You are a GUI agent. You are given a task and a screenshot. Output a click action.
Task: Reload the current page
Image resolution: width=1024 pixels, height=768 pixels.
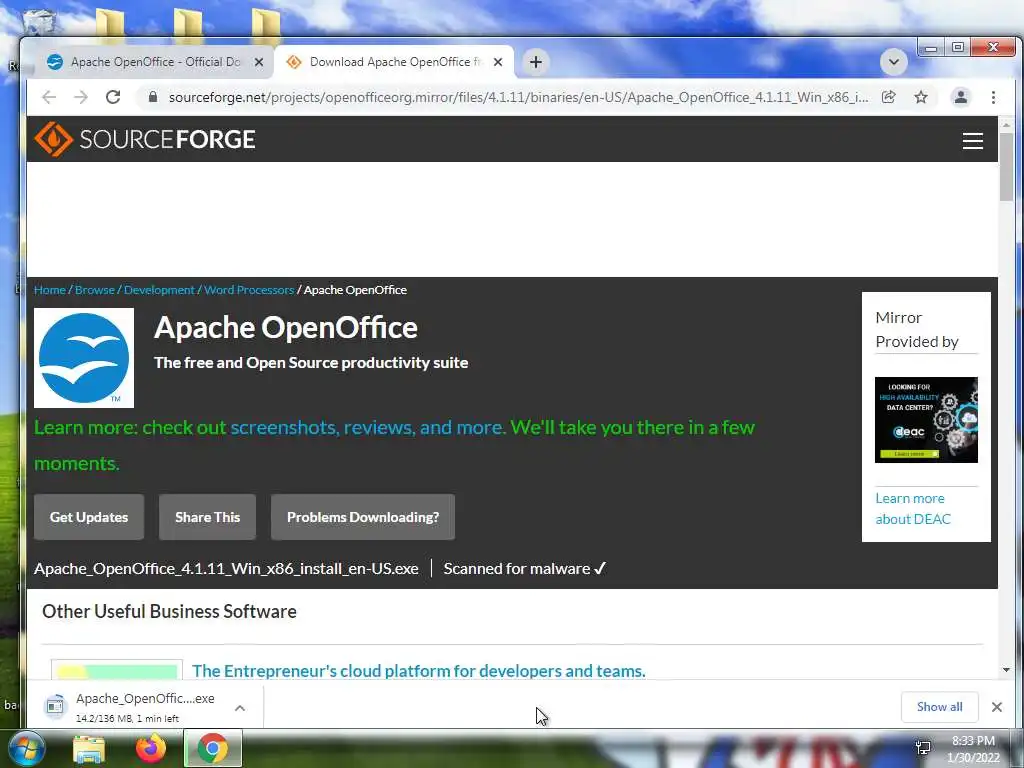[x=113, y=97]
